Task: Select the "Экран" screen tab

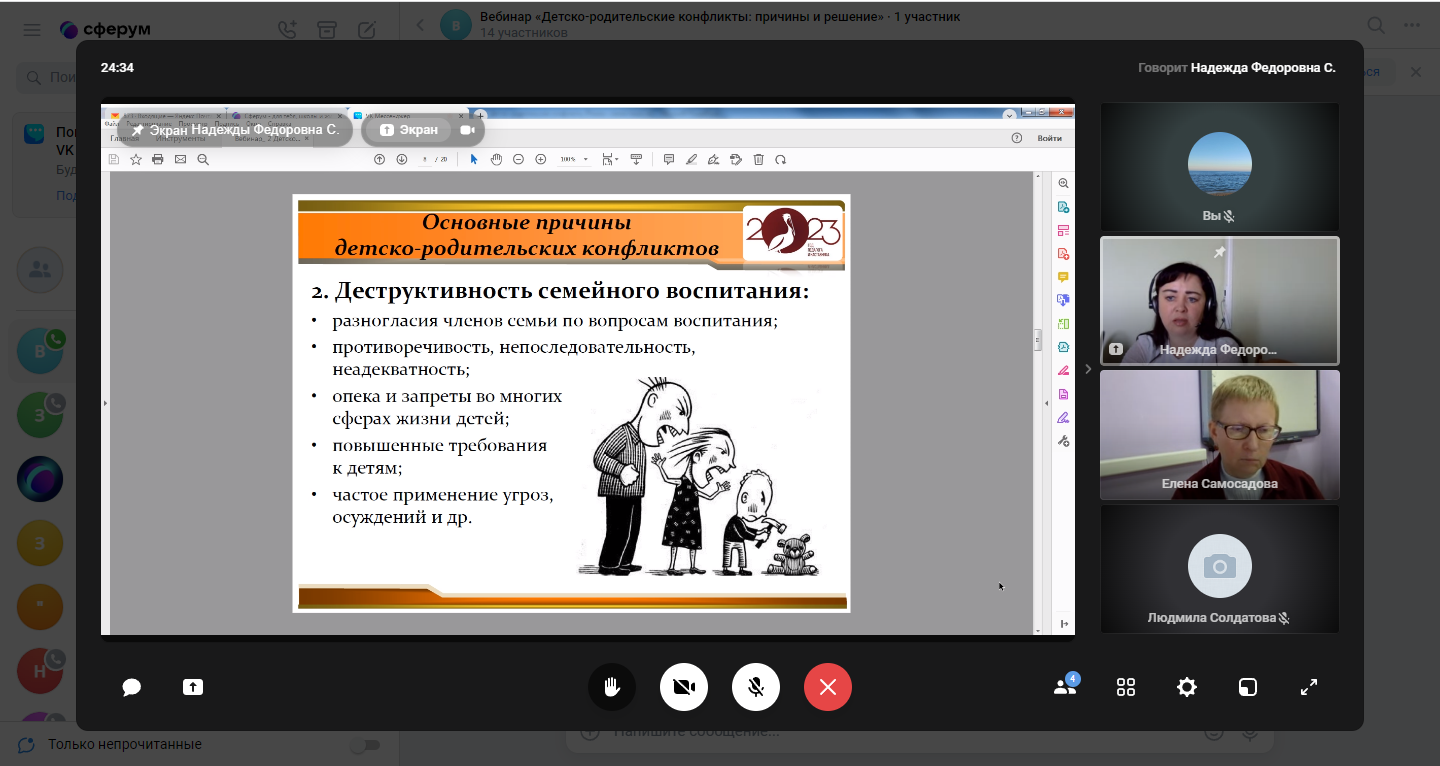Action: coord(410,130)
